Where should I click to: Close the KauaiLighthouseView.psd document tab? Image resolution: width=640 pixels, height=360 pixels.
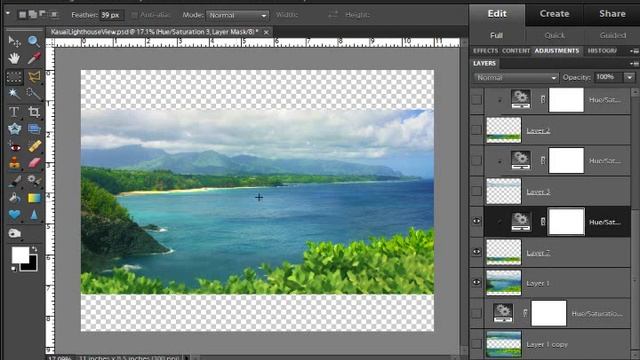[266, 32]
